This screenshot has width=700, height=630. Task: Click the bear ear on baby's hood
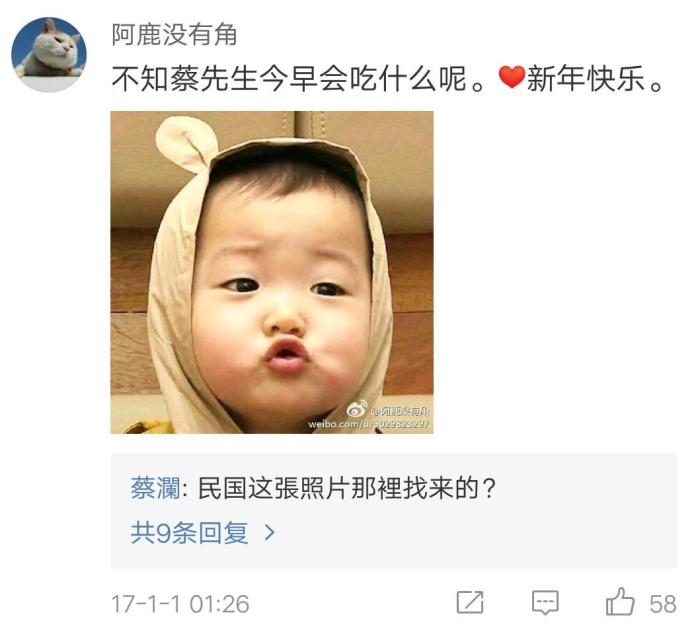186,142
